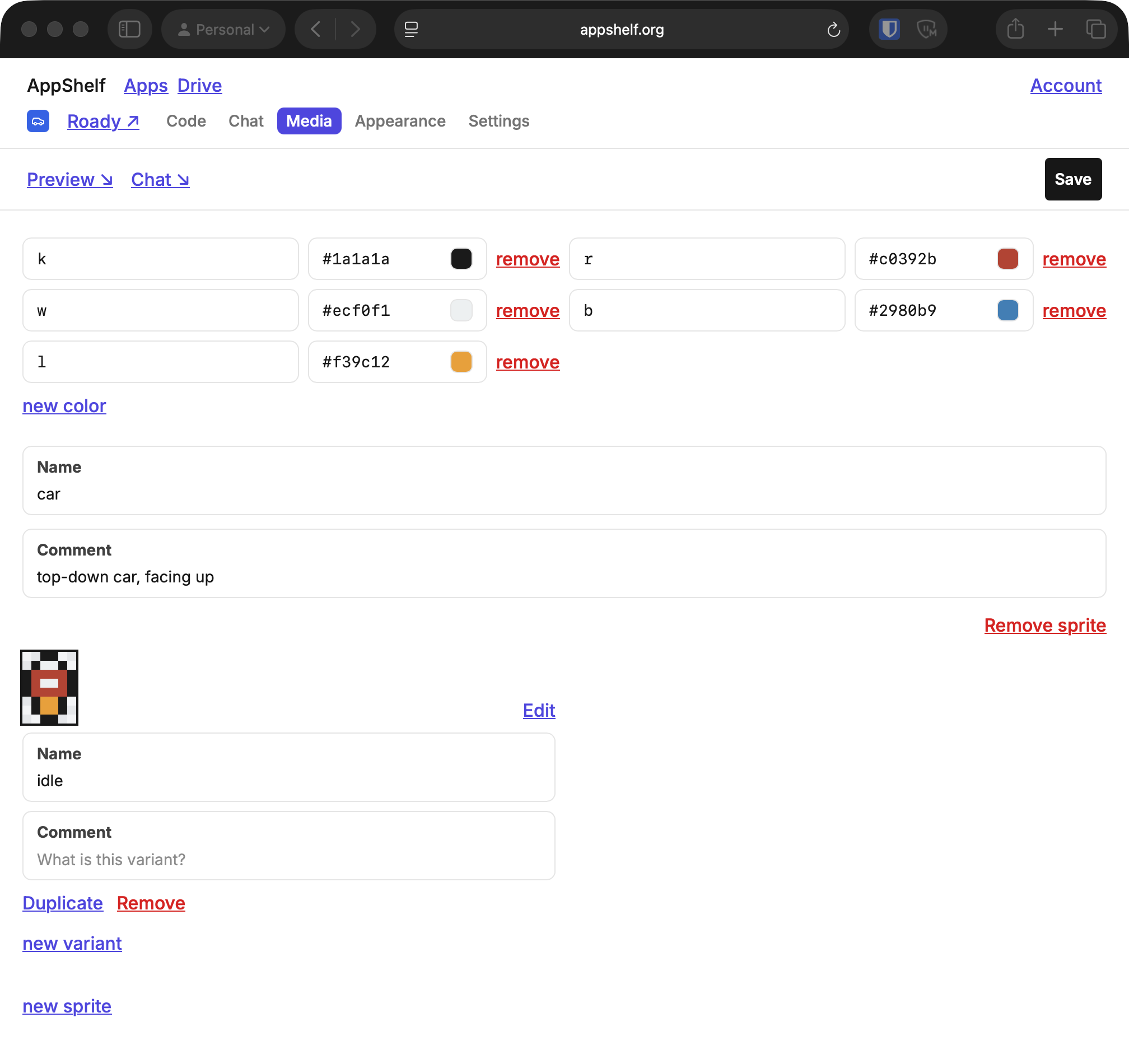1129x1064 pixels.
Task: Switch to the Appearance tab
Action: coord(400,121)
